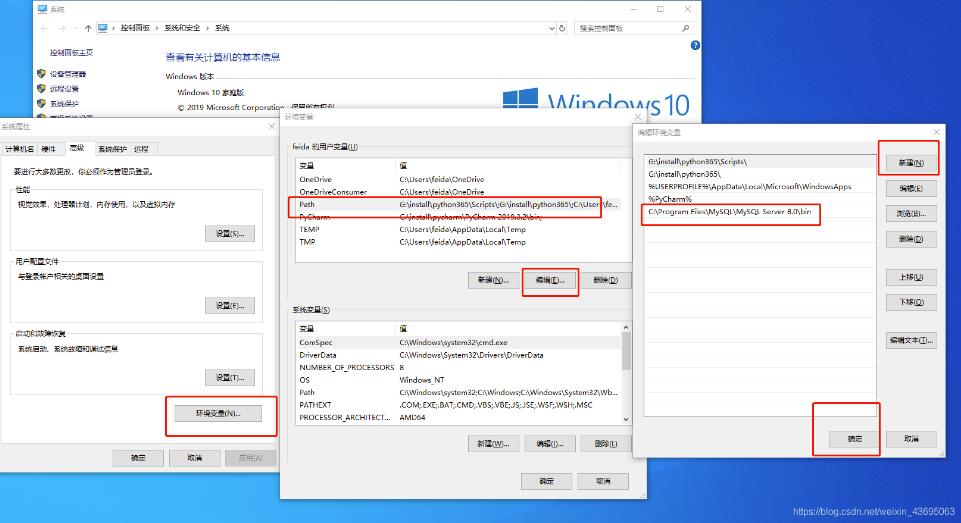Click the shield icon next to 远程设置
The width and height of the screenshot is (961, 523).
coord(42,88)
